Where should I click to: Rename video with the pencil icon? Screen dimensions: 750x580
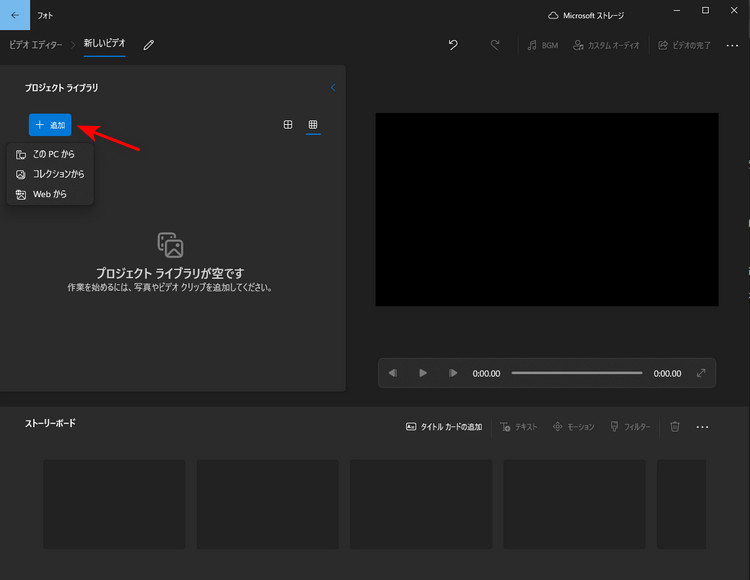tap(149, 45)
